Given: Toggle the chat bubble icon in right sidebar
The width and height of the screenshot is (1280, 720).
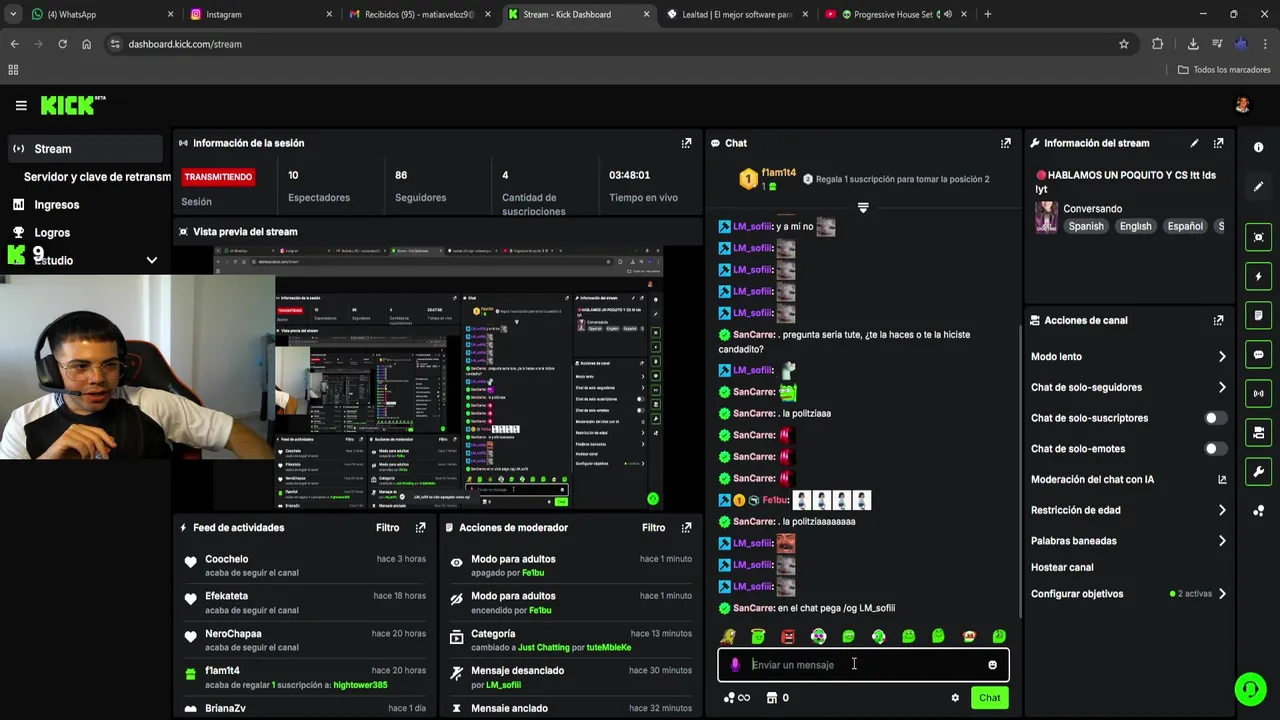Looking at the screenshot, I should [x=1258, y=354].
